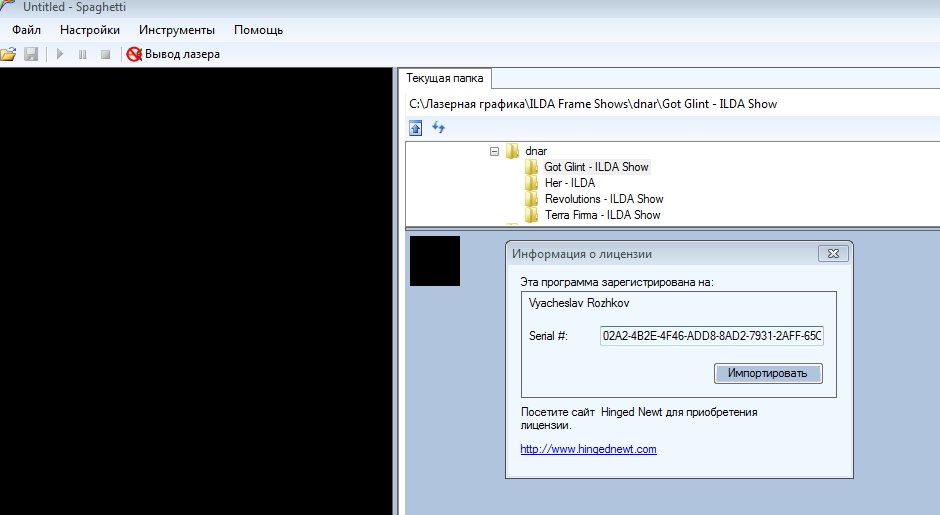Select the Terra Firma - ILDA Show folder

(x=602, y=215)
